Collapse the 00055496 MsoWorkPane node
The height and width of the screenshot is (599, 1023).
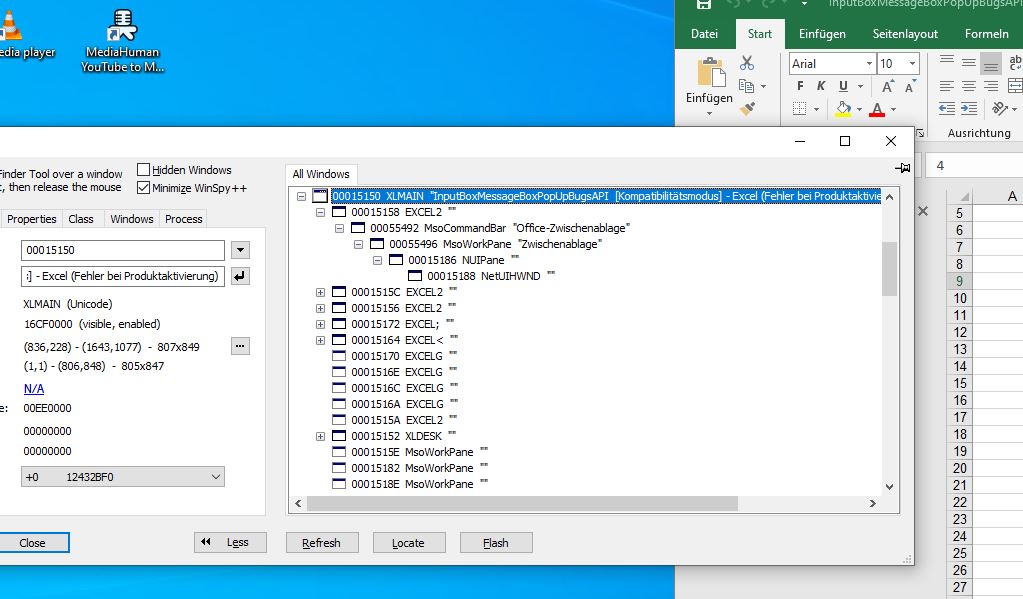[x=358, y=244]
